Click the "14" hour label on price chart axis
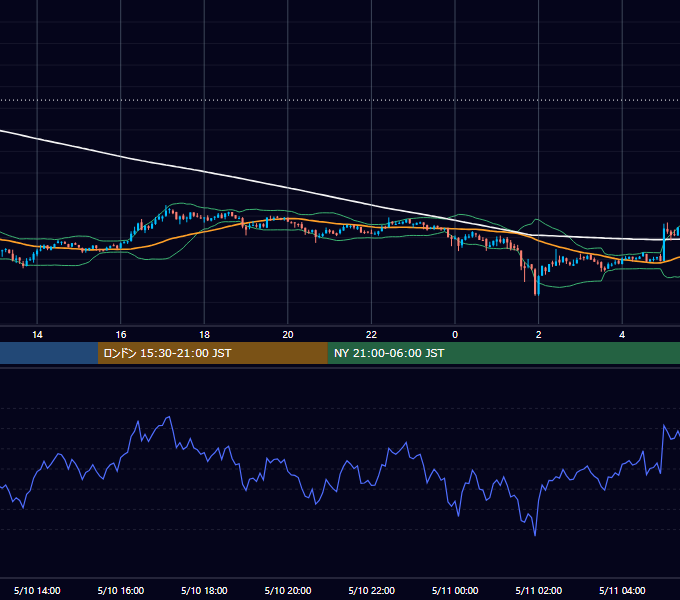The width and height of the screenshot is (680, 600). (37, 335)
